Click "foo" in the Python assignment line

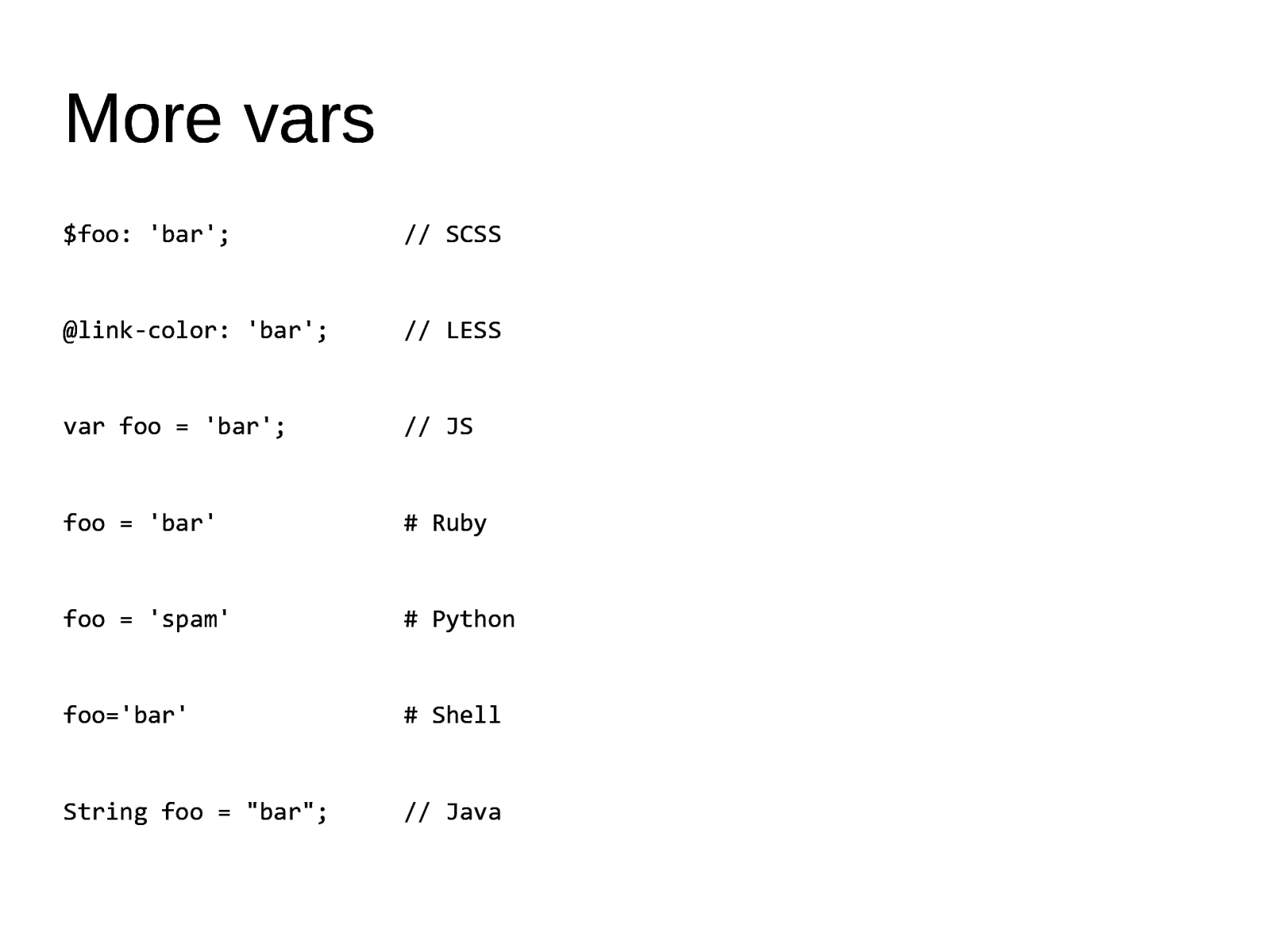(x=83, y=620)
